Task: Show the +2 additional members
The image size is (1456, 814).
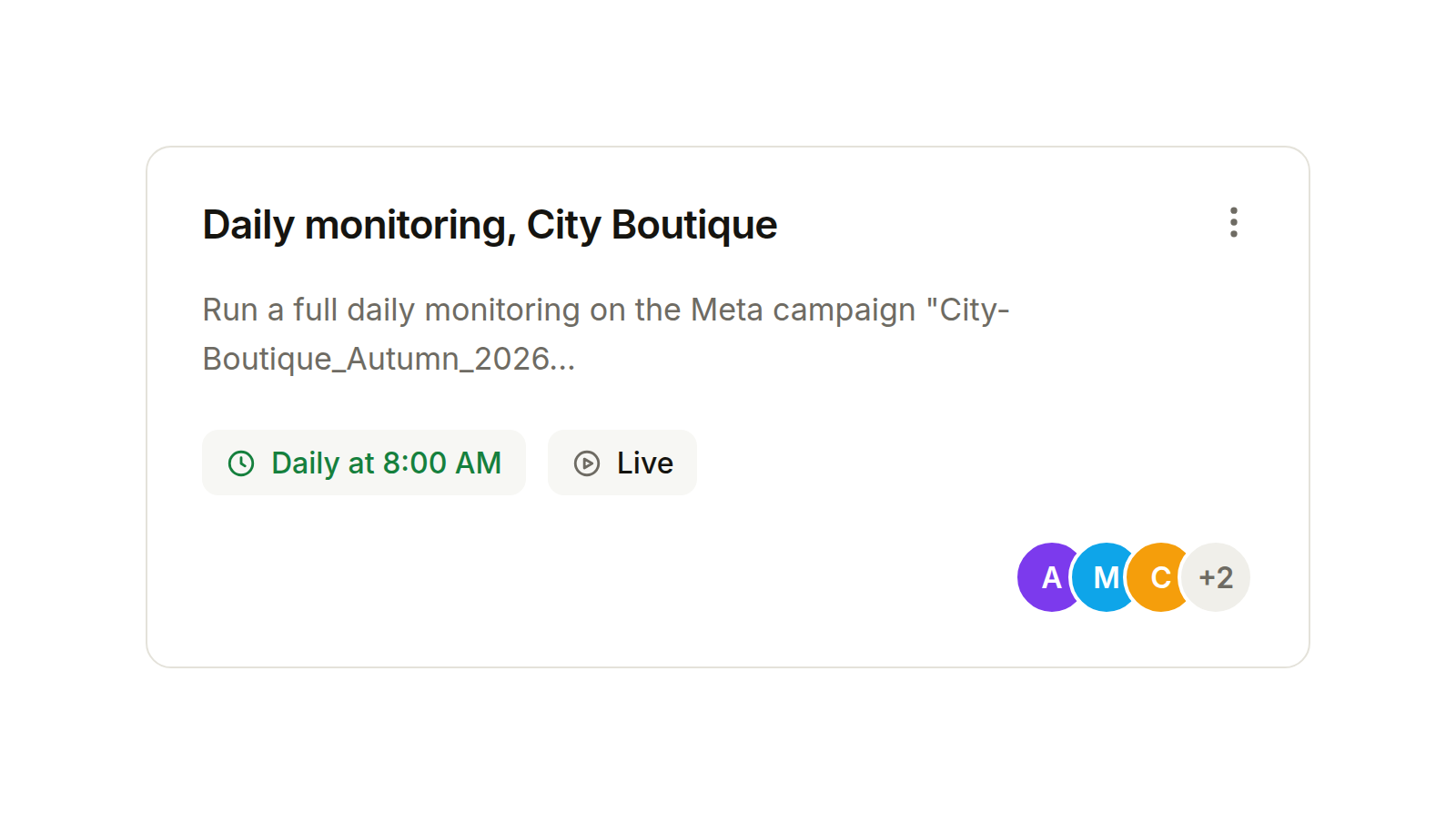Action: click(1216, 577)
